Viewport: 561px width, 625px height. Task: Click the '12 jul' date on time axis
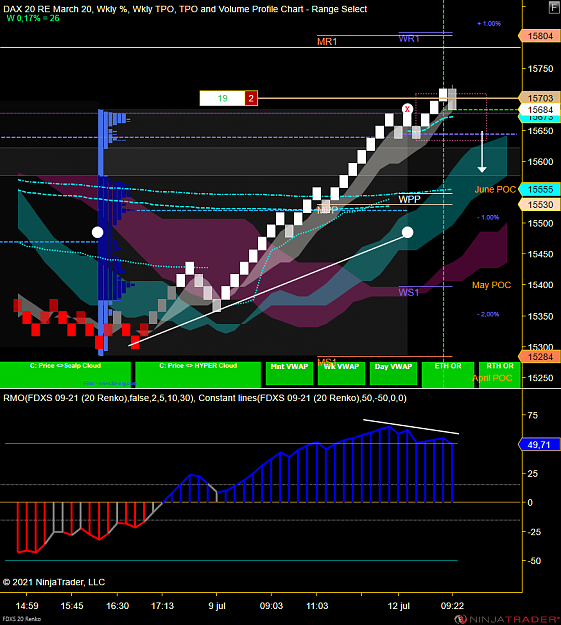[399, 606]
